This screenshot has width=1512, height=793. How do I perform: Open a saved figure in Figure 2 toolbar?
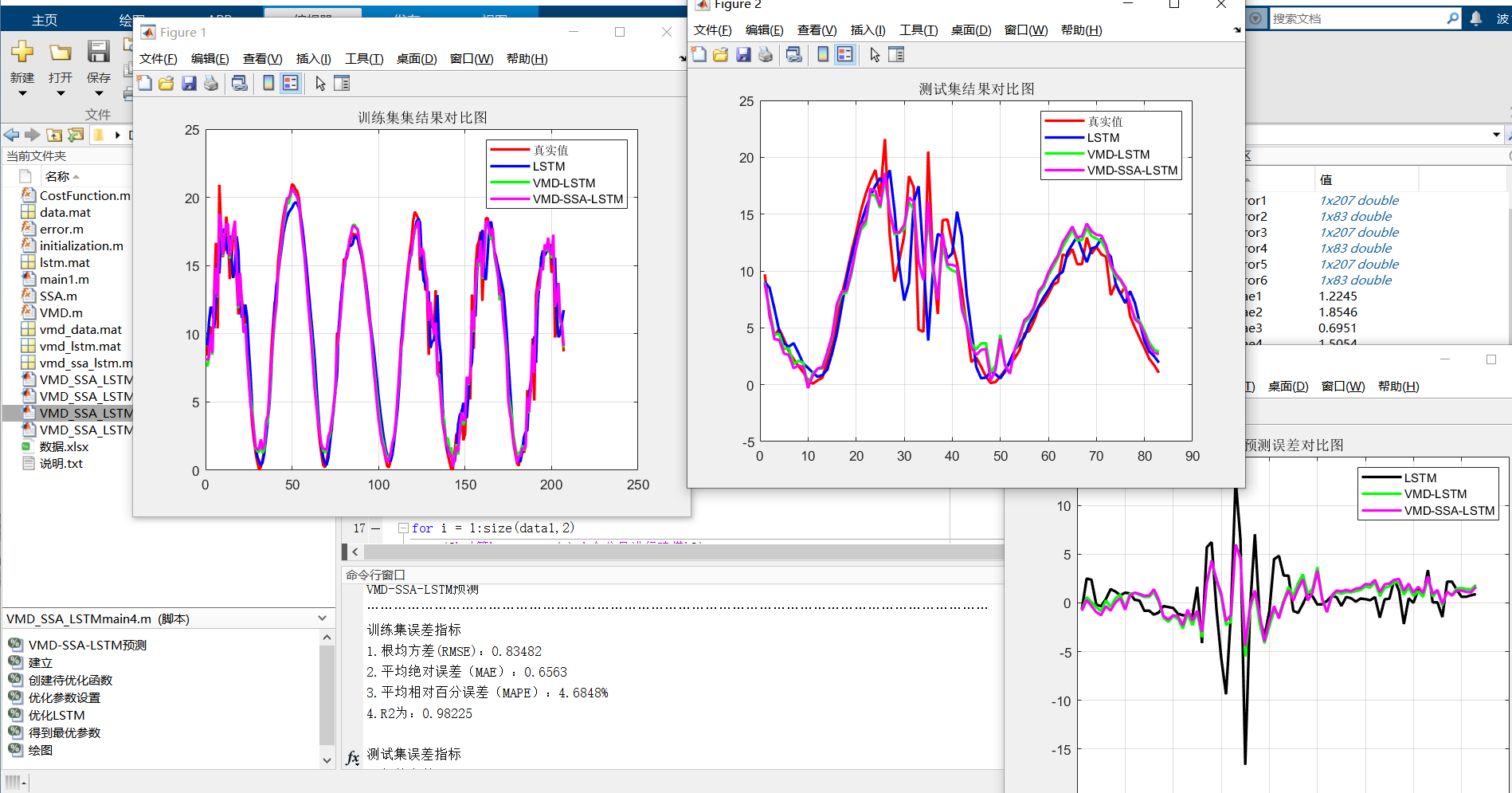(719, 54)
